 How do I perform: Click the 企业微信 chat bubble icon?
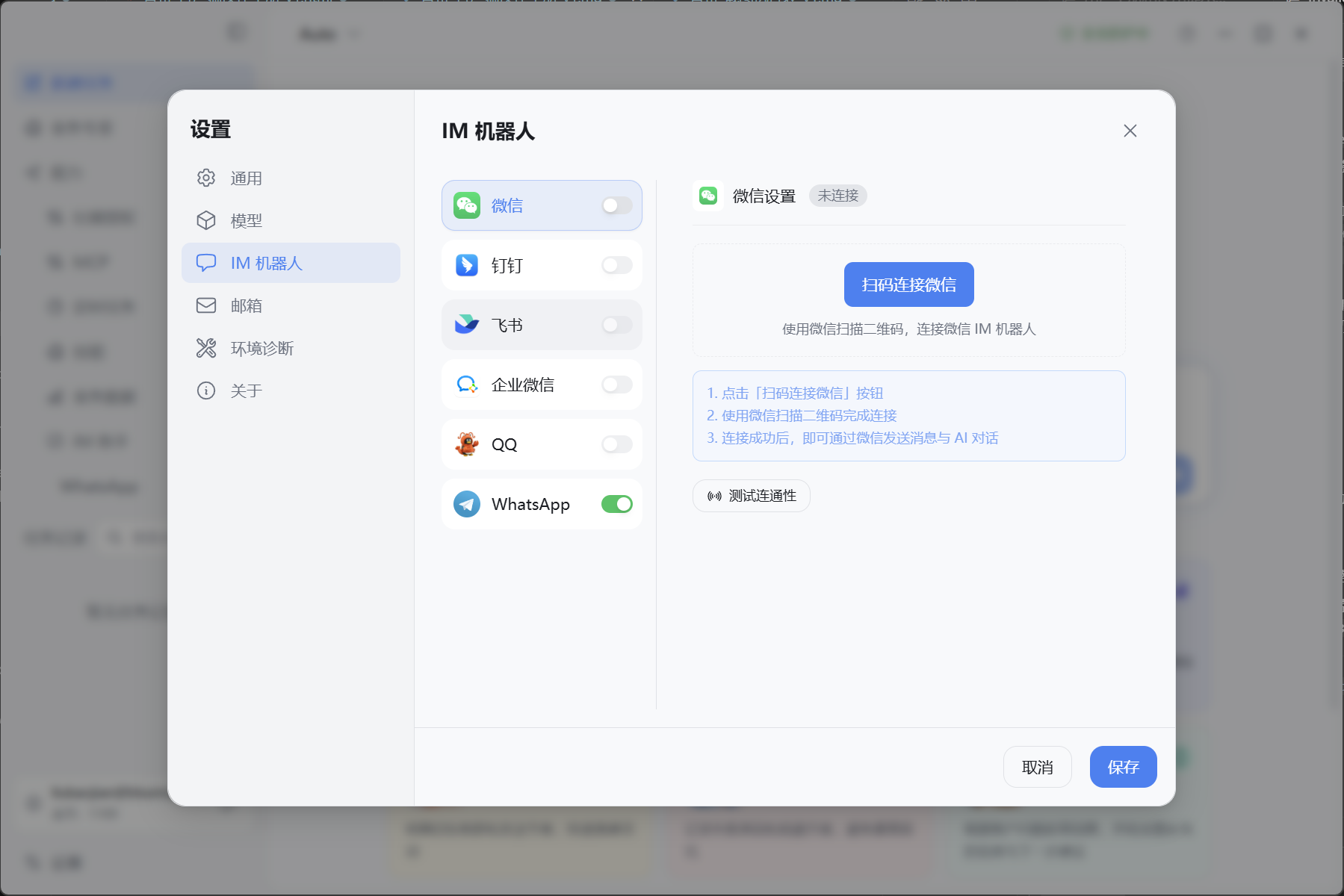point(467,385)
